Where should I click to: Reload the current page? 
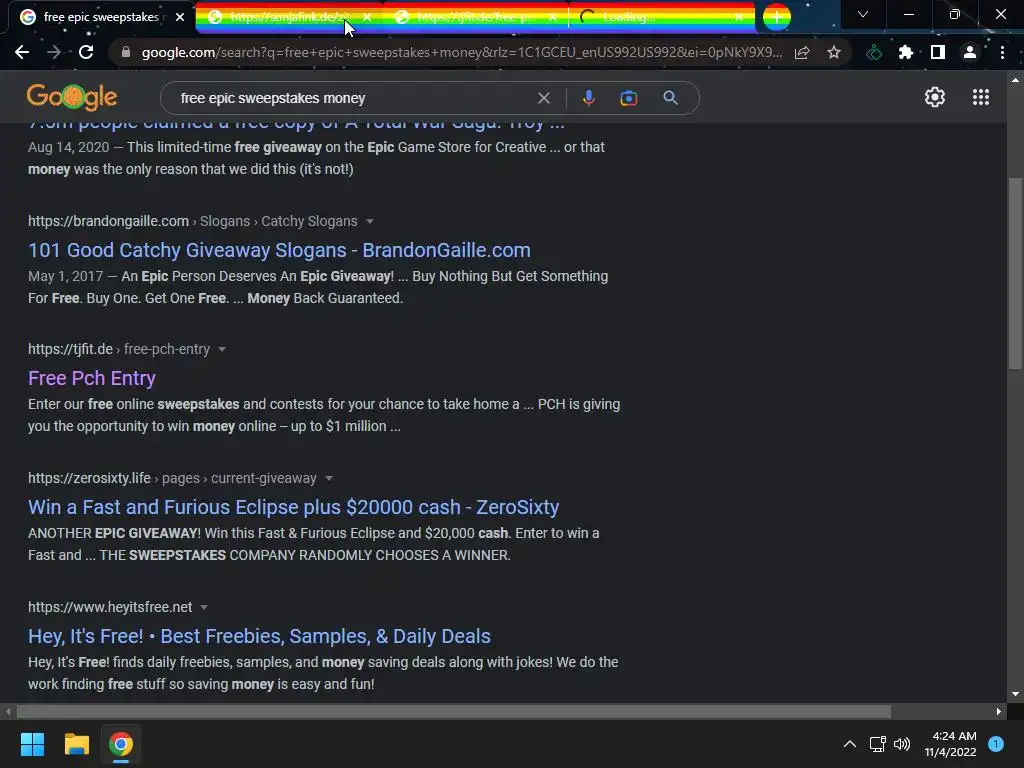point(86,52)
